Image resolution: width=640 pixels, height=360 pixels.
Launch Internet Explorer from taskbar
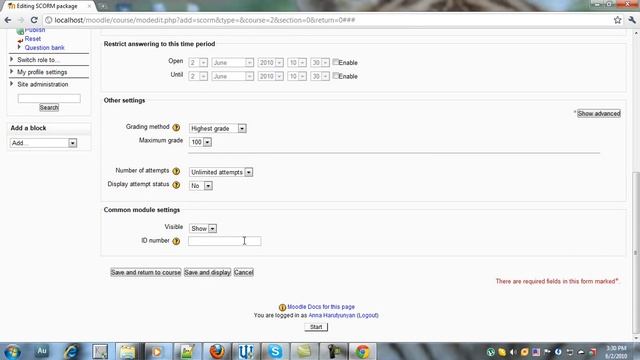pyautogui.click(x=71, y=351)
